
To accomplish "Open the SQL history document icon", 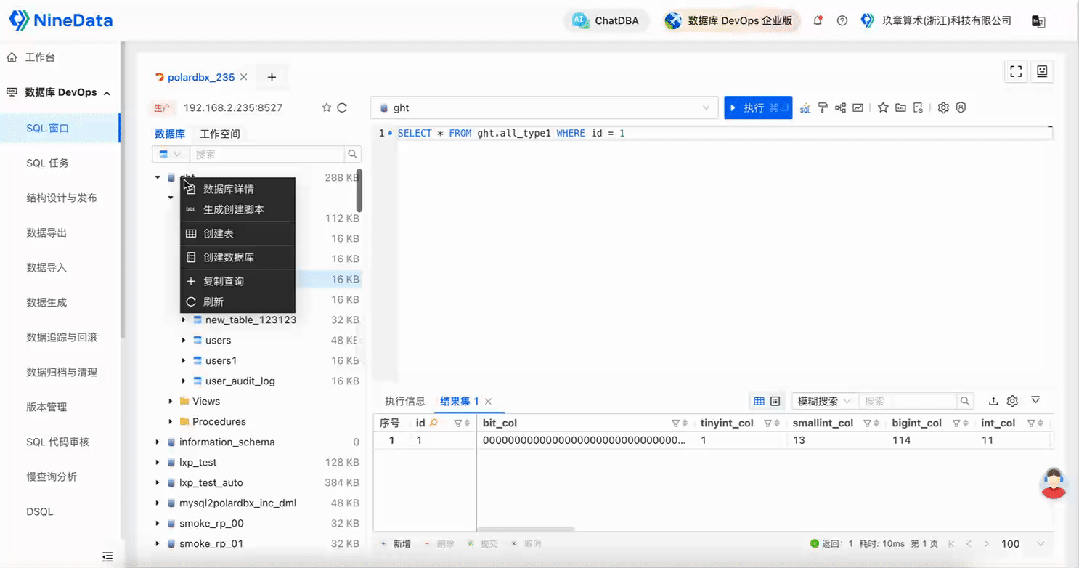I will pyautogui.click(x=918, y=108).
